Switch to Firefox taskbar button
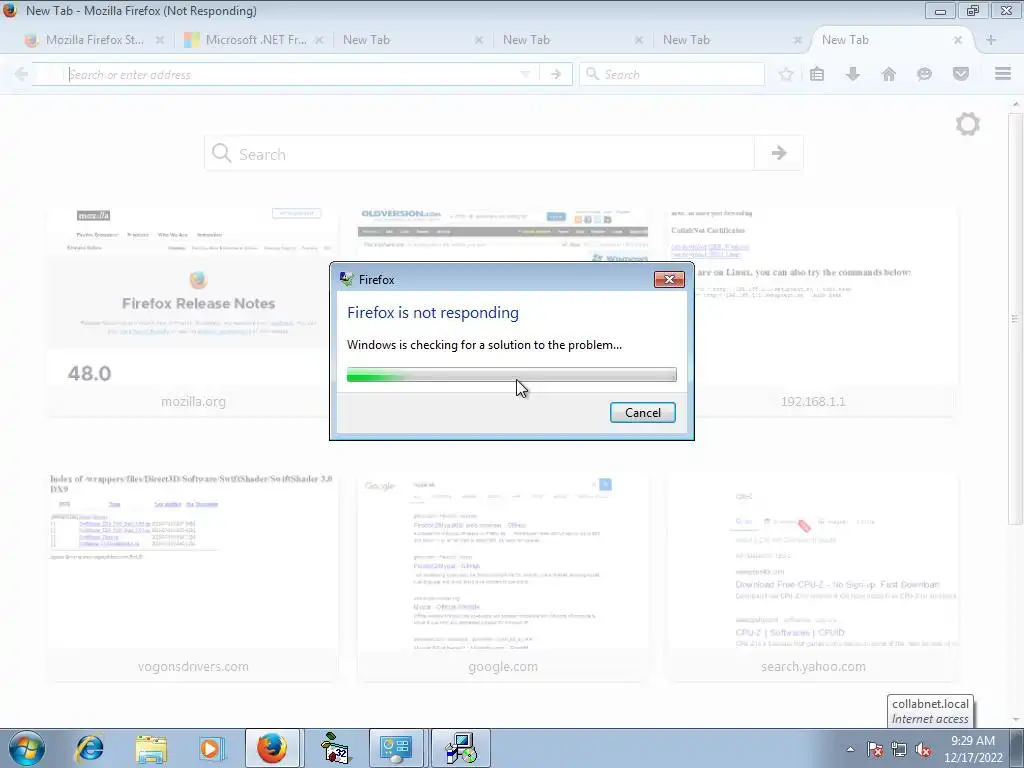Screen dimensions: 1024x768 pyautogui.click(x=272, y=748)
